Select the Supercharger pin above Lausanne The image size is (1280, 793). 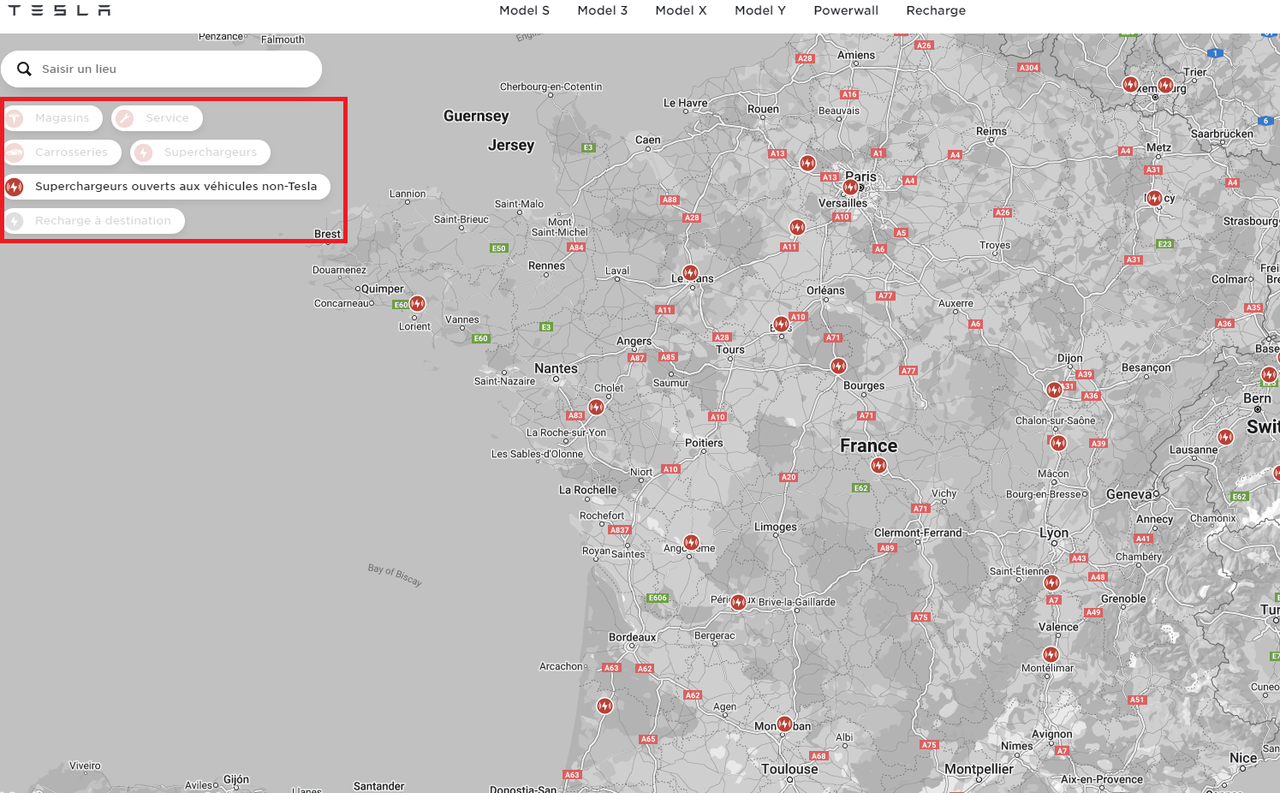coord(1225,437)
